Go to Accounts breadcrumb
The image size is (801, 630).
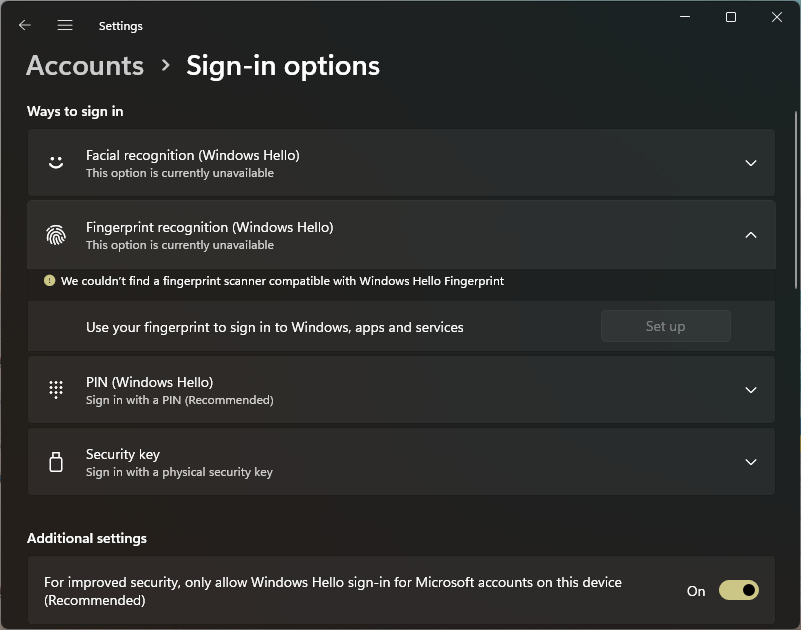coord(85,66)
